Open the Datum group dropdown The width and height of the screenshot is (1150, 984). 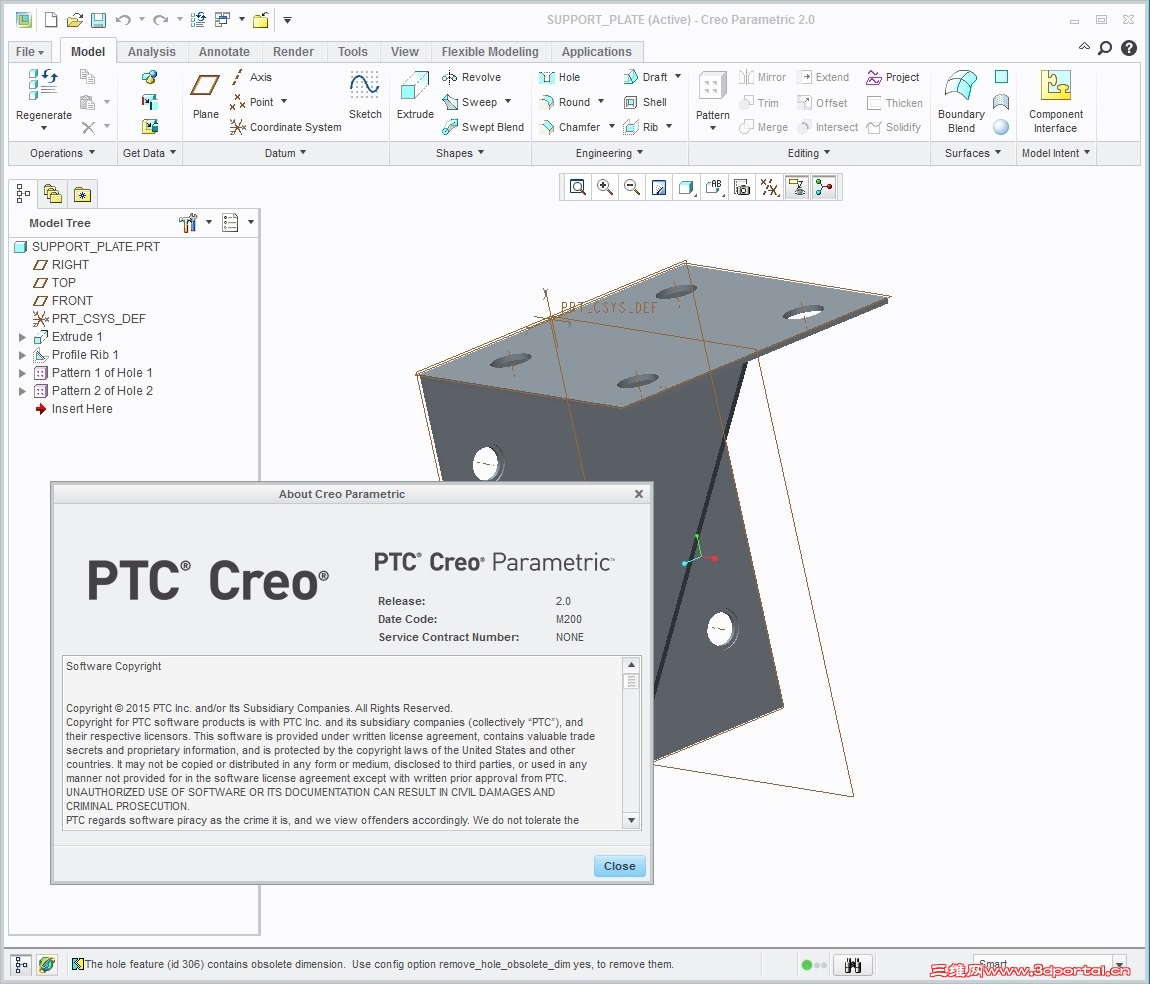[x=285, y=153]
